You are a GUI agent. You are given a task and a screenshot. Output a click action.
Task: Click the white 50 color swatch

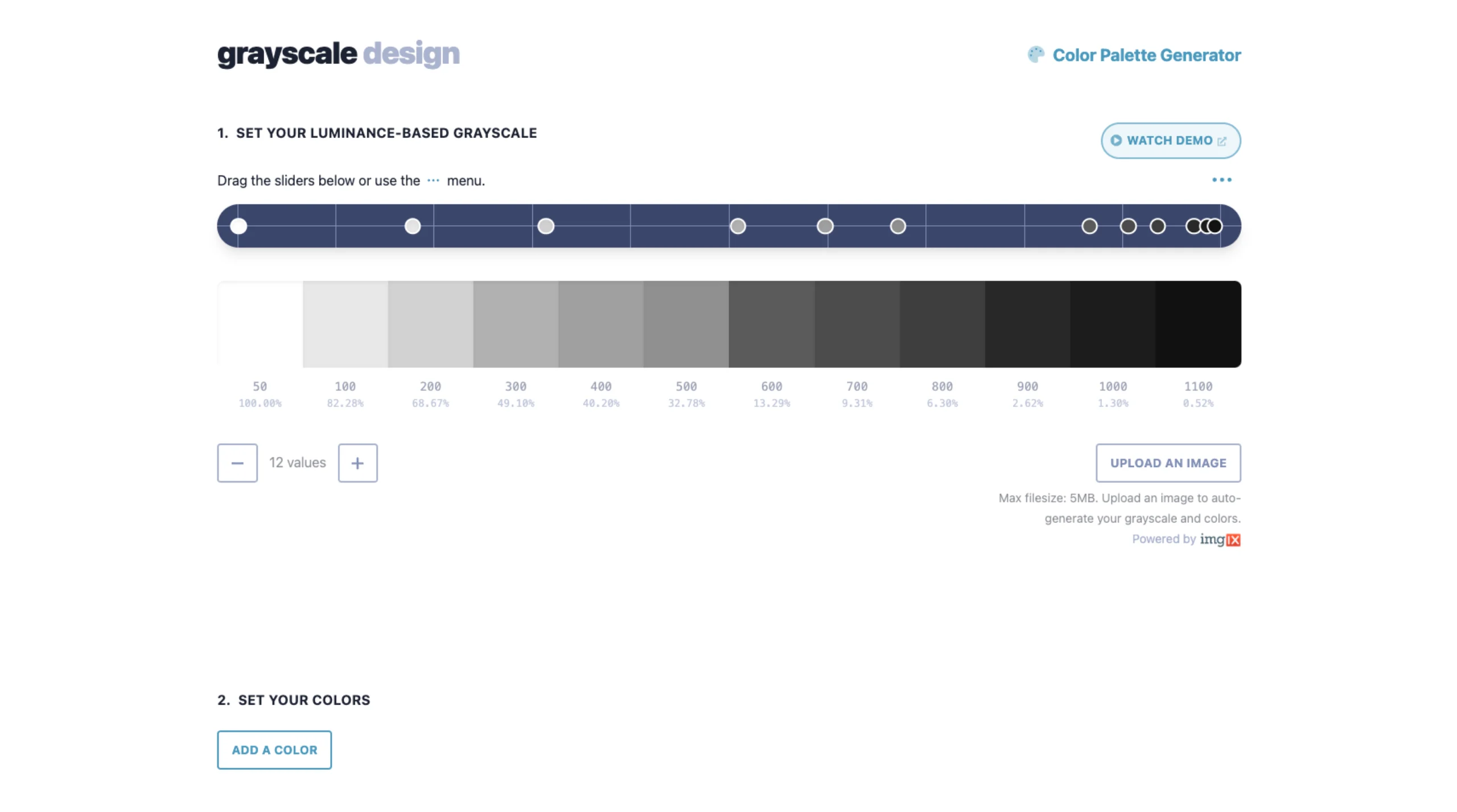[x=260, y=324]
